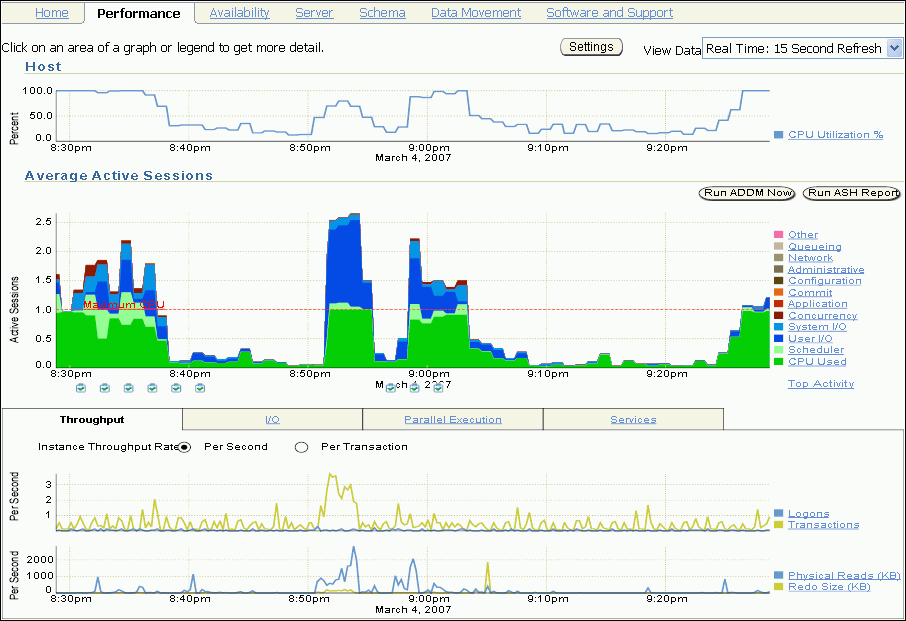Click the sixth ADDM snapshot icon from the left
The image size is (906, 621).
[200, 388]
